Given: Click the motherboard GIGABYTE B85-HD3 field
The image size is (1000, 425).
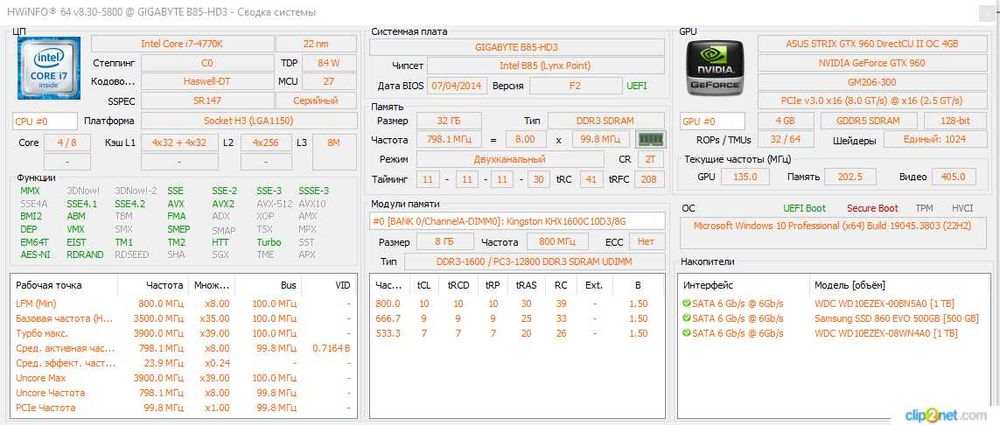Looking at the screenshot, I should [x=517, y=47].
